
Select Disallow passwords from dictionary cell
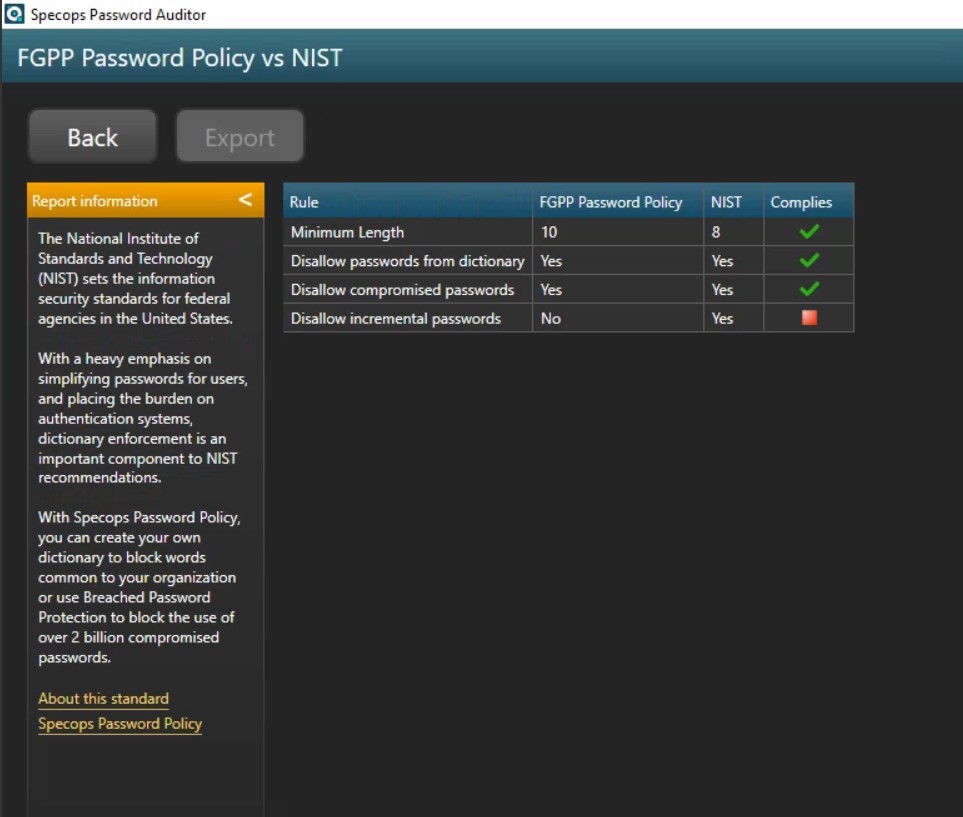pos(408,261)
